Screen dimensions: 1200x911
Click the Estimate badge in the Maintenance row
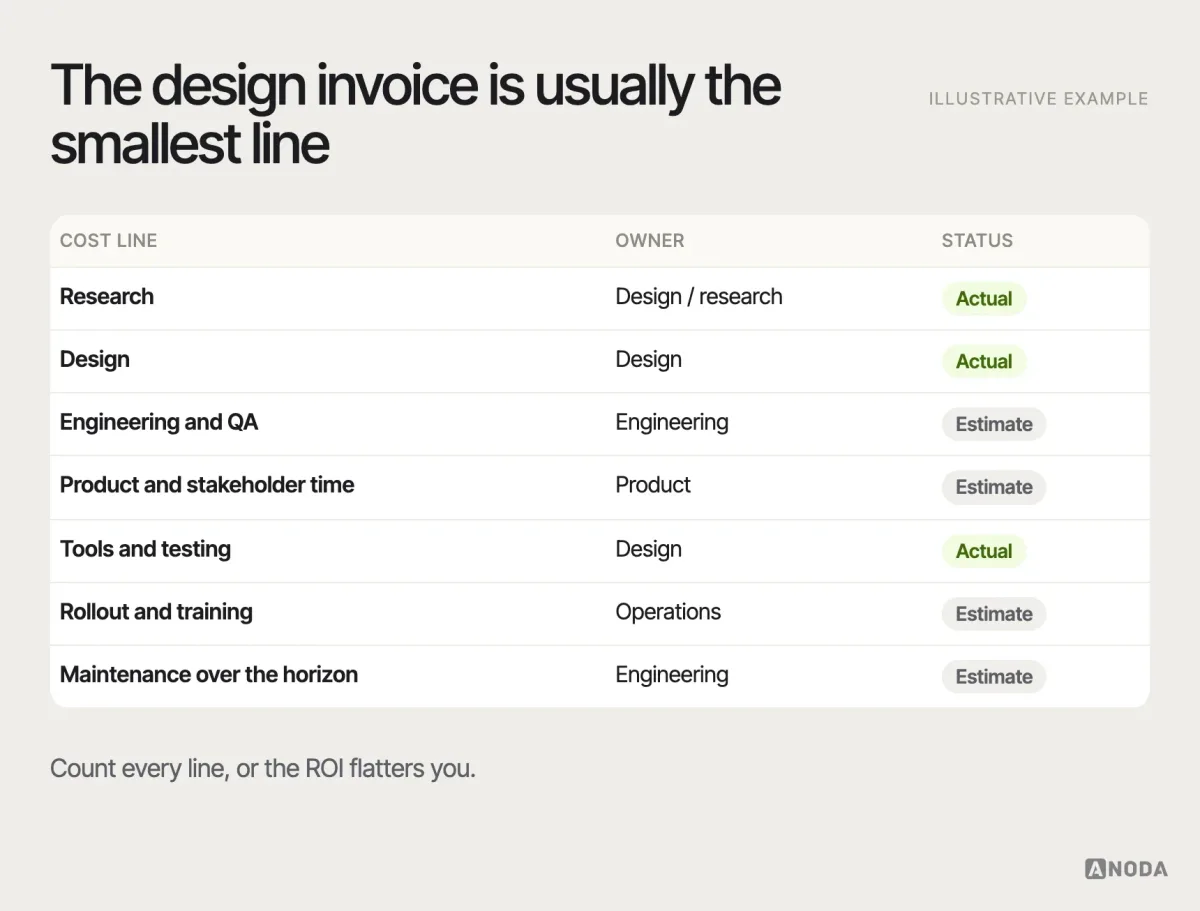(x=994, y=677)
